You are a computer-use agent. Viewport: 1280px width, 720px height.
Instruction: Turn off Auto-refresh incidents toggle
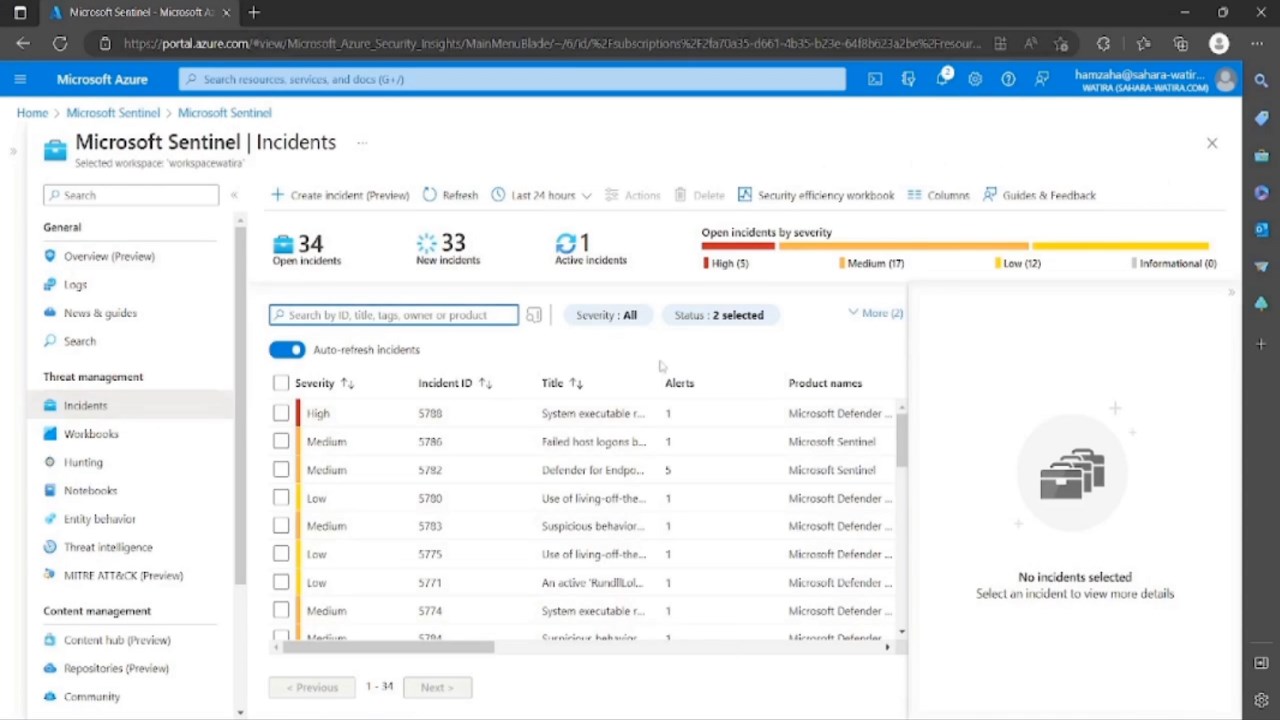pyautogui.click(x=287, y=350)
